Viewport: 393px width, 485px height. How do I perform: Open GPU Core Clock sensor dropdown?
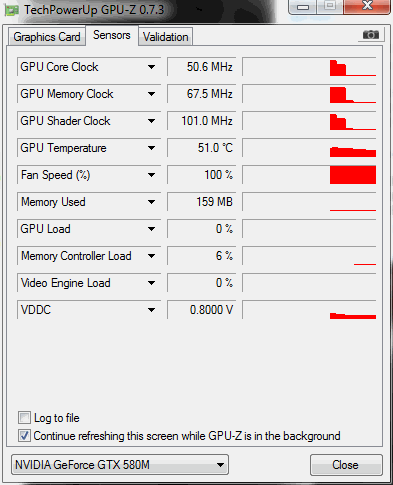(x=151, y=67)
